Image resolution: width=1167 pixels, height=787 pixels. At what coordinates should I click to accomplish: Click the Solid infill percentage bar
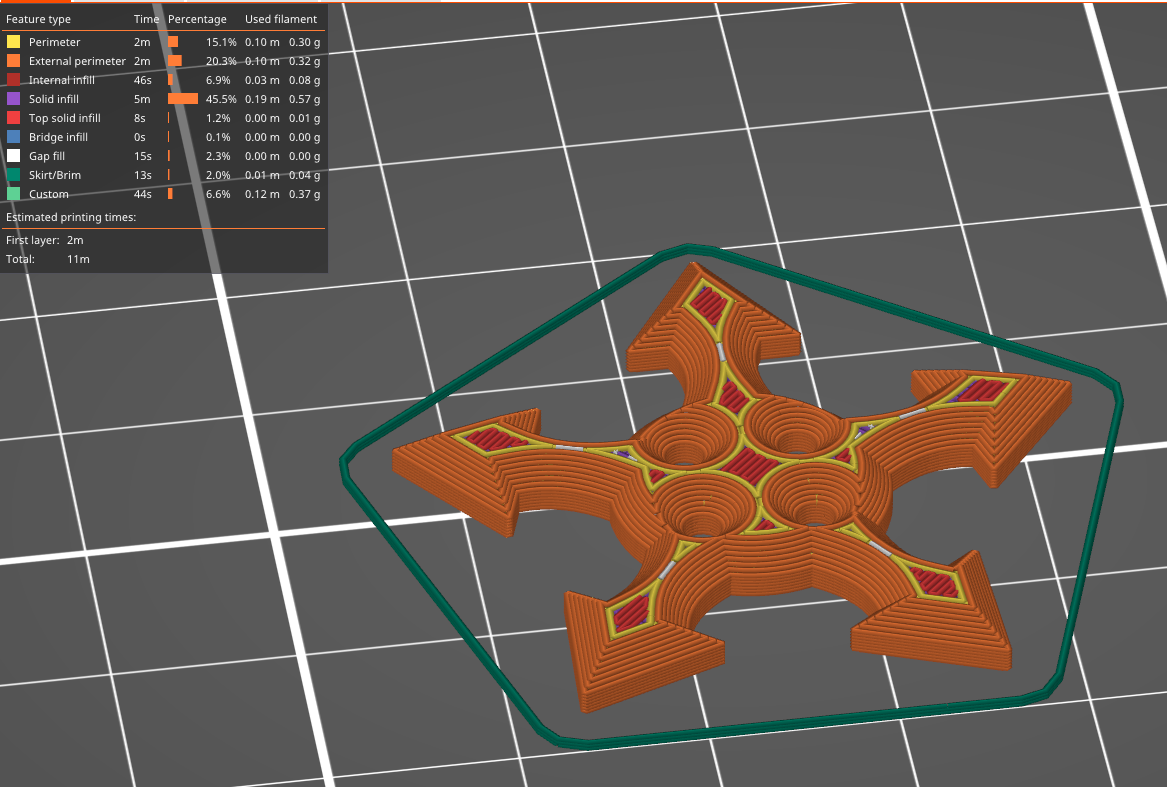183,99
